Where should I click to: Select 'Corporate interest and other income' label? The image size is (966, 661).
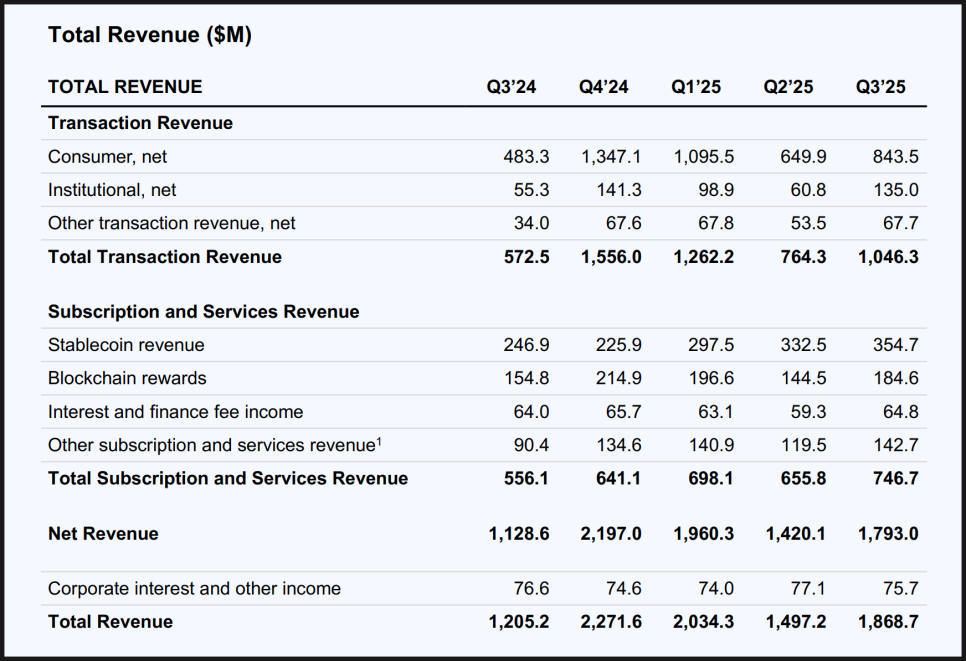tap(194, 589)
